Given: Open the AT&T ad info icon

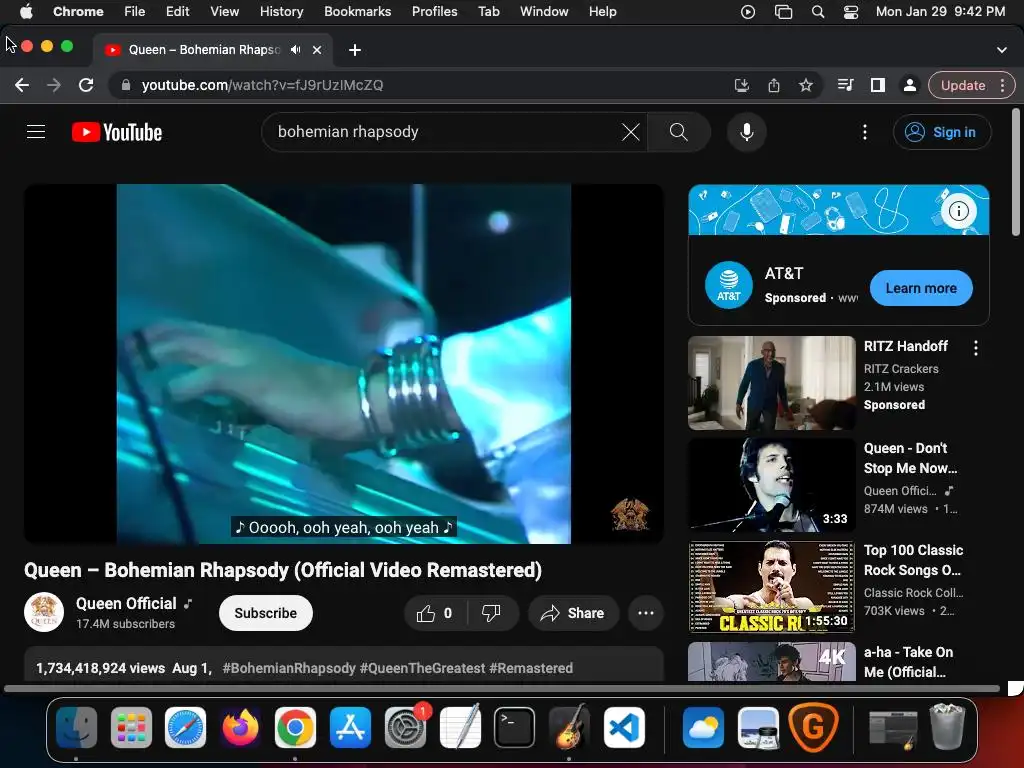Looking at the screenshot, I should (x=958, y=211).
